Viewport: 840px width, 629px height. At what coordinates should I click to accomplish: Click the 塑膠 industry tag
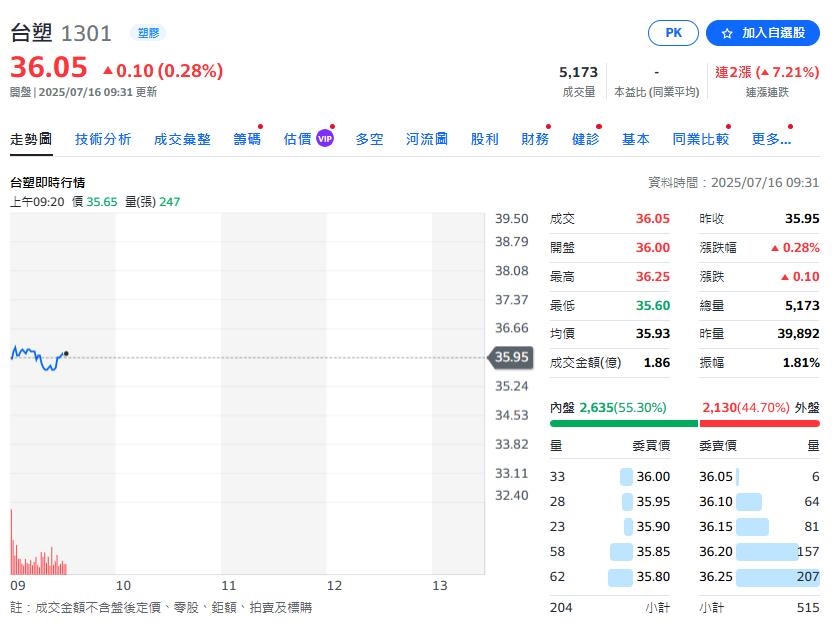pos(147,32)
